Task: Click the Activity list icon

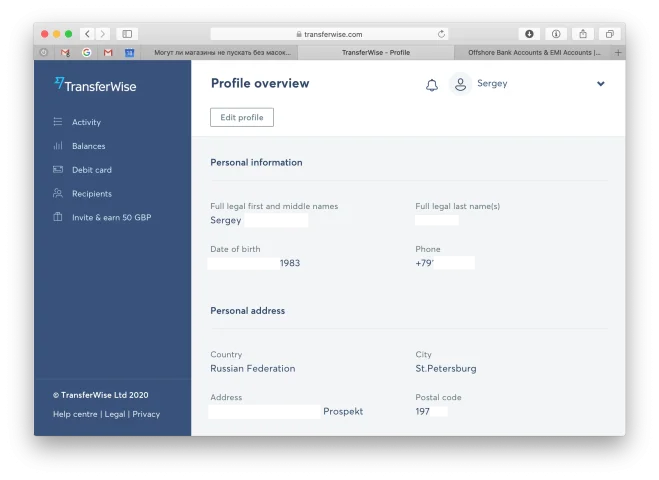Action: point(58,121)
